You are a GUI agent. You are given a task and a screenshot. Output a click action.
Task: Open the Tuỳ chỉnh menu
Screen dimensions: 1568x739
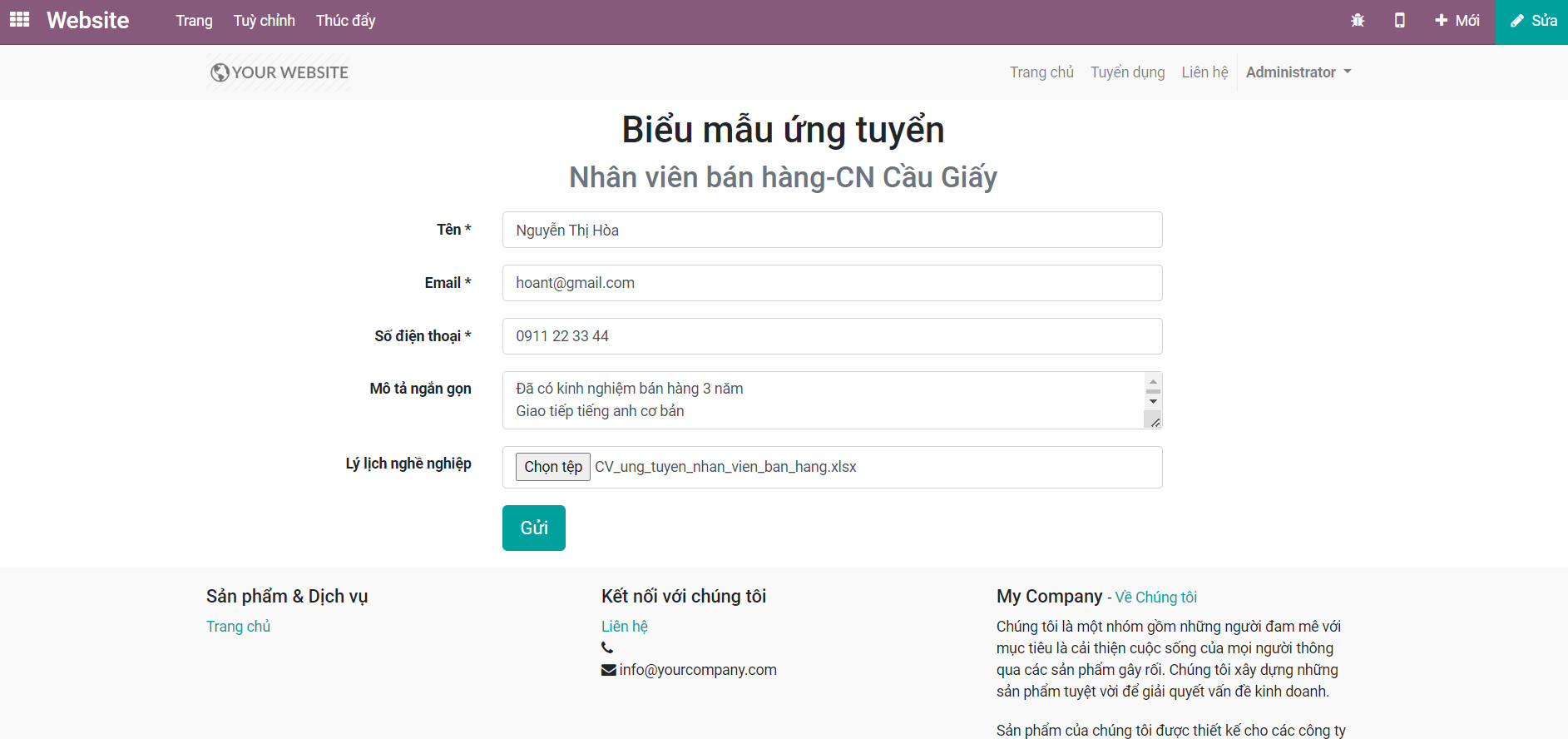(264, 21)
